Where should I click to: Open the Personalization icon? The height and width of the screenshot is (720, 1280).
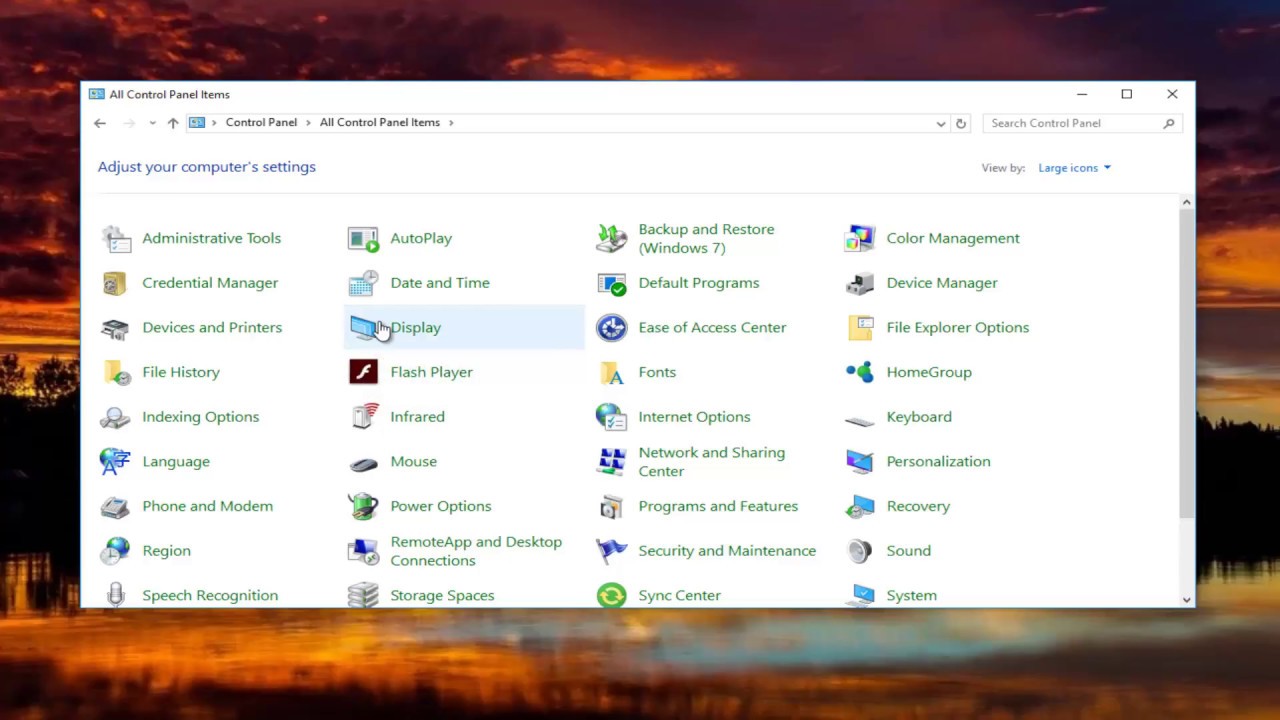pos(859,462)
